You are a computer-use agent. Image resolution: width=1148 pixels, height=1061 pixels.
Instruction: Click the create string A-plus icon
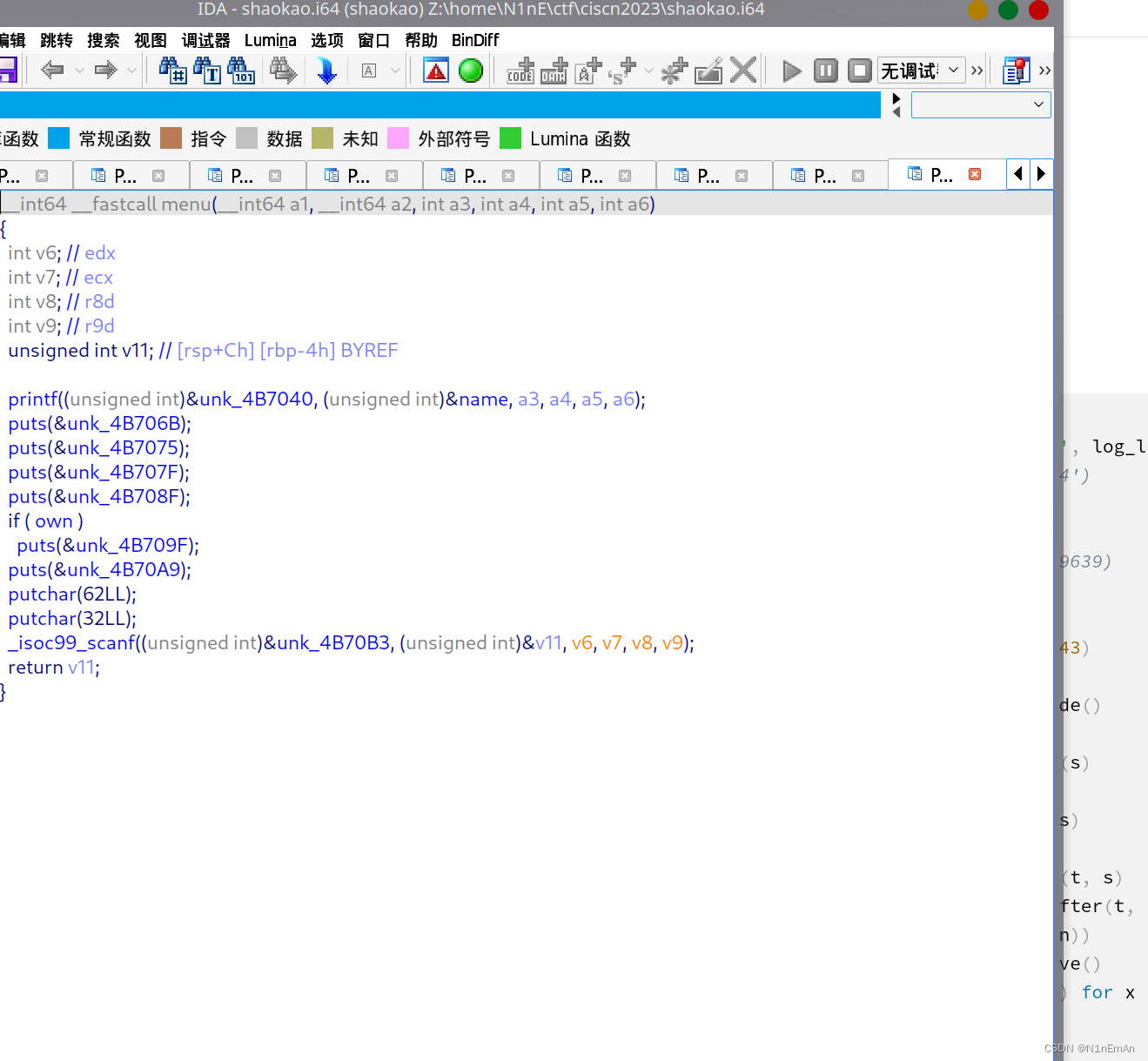[589, 70]
